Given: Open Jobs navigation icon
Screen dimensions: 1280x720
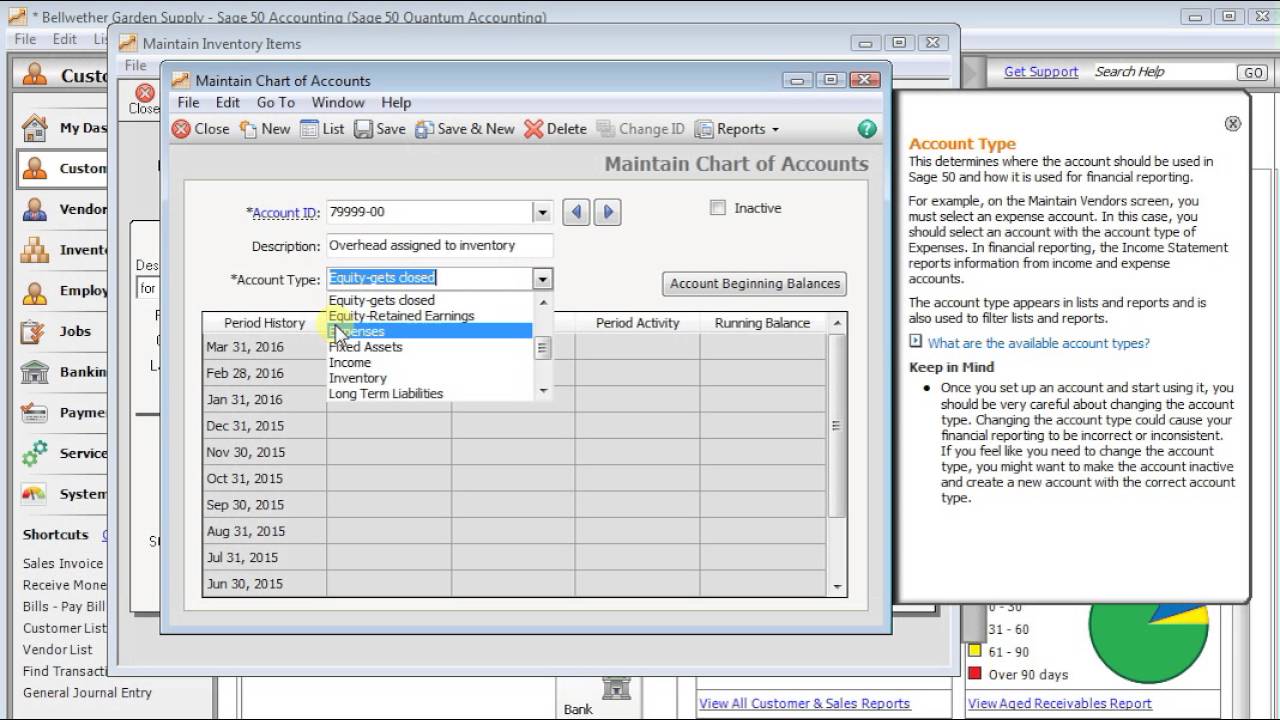Looking at the screenshot, I should click(x=34, y=331).
